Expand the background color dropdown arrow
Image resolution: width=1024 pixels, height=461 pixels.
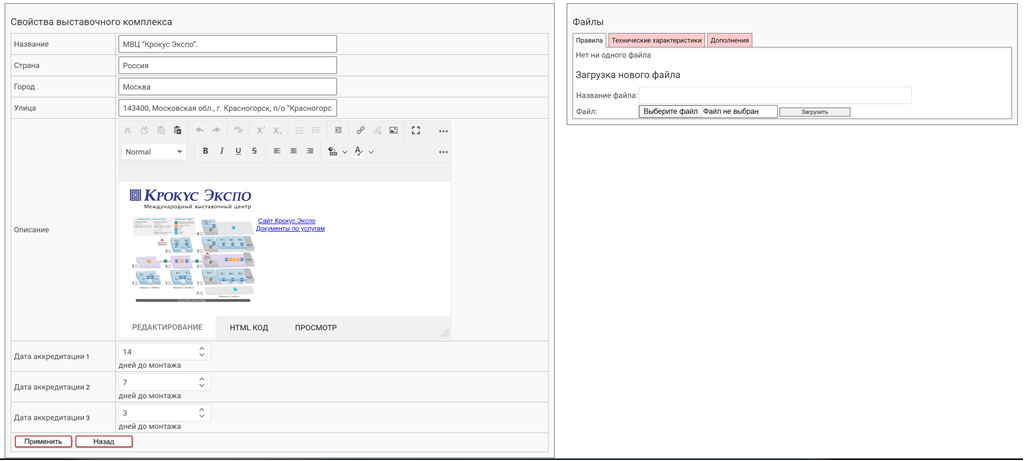(345, 152)
